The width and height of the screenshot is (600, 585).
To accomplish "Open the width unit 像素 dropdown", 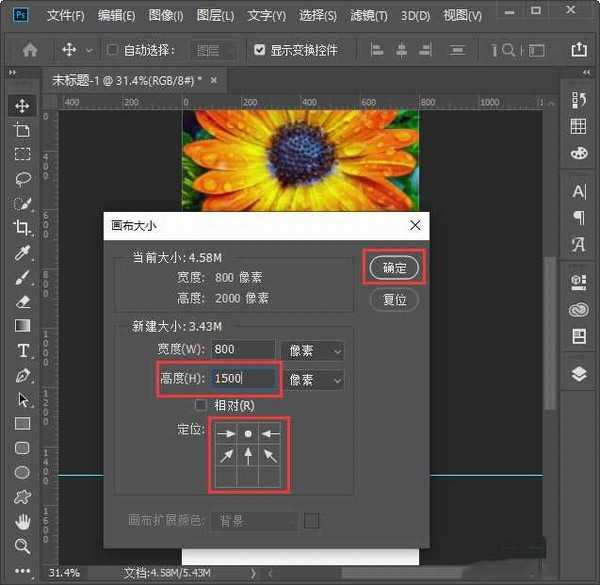I will [x=313, y=351].
